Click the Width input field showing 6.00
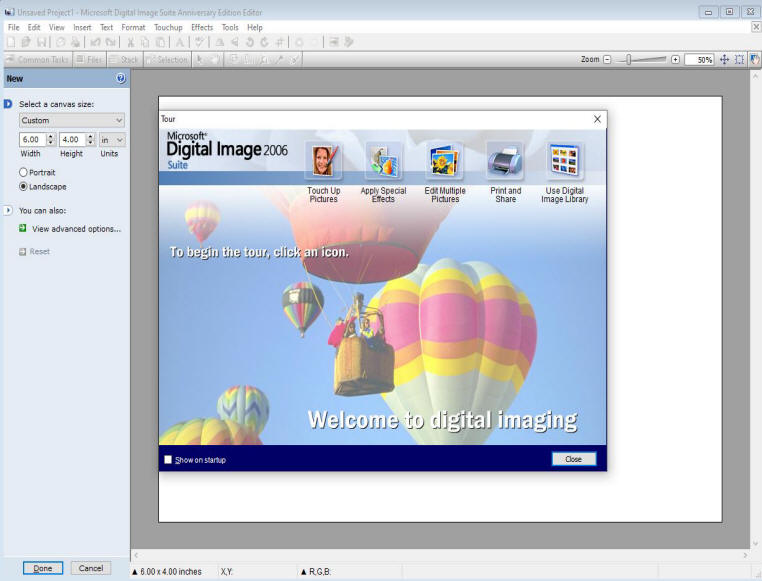Screen dimensions: 762x581 click(x=33, y=139)
